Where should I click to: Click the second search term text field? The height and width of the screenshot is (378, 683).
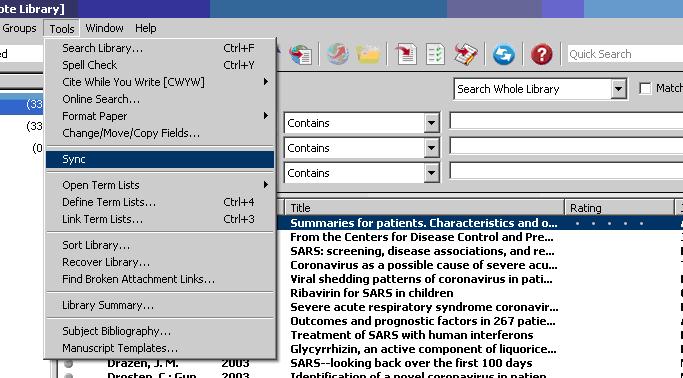tap(566, 145)
